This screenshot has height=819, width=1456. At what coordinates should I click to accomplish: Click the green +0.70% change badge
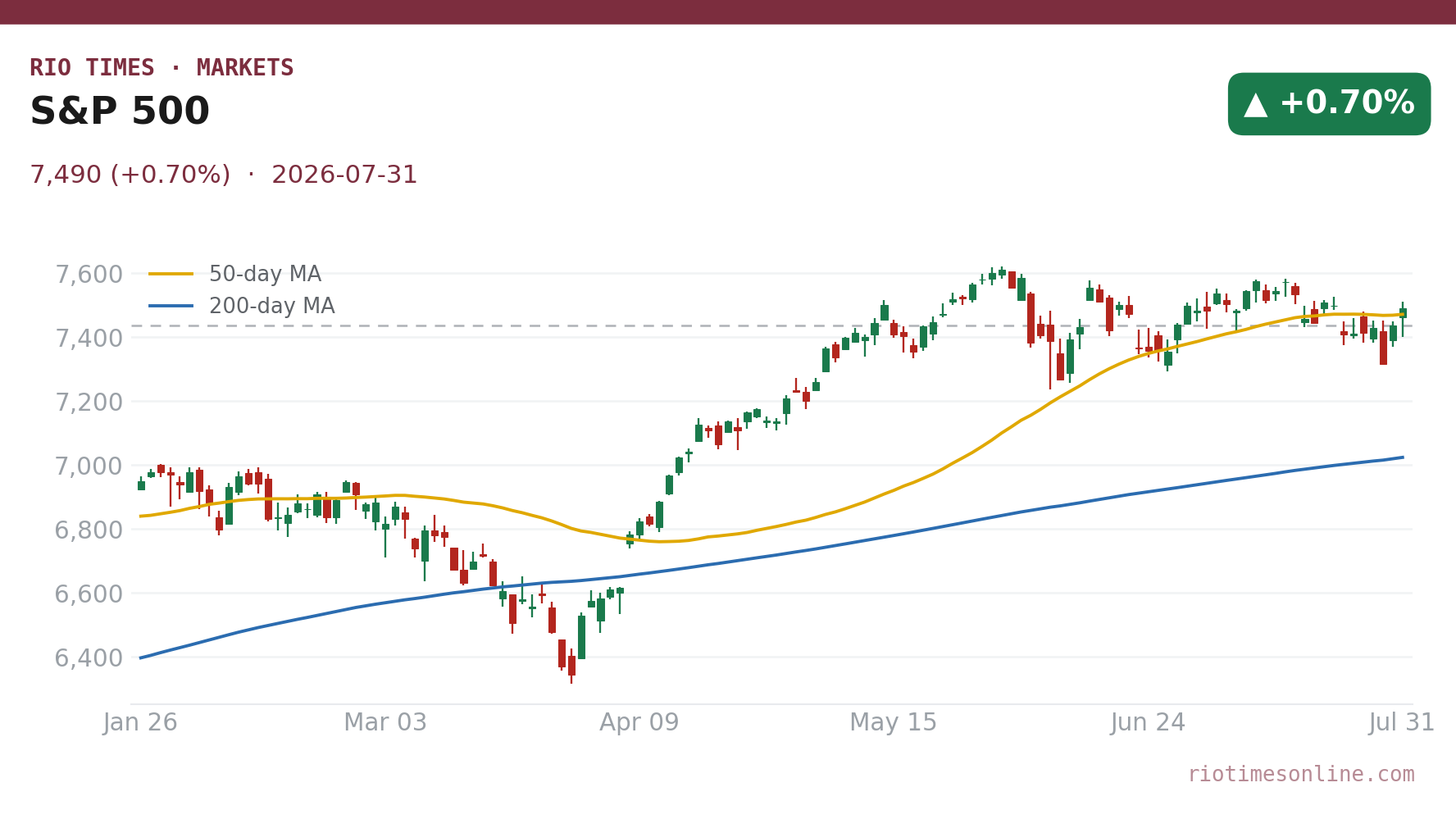click(x=1329, y=104)
